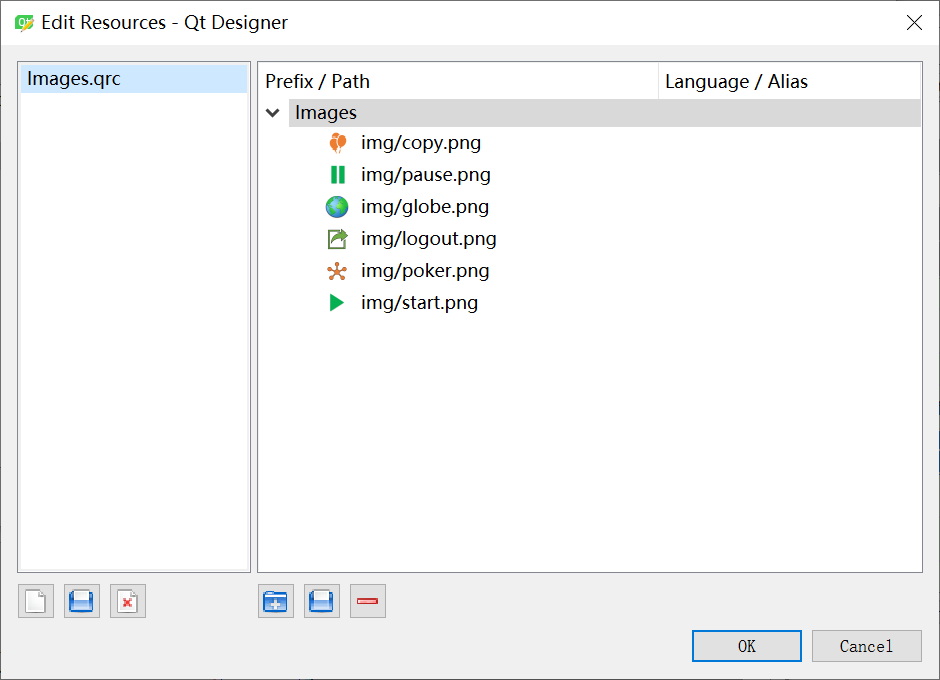The width and height of the screenshot is (940, 680).
Task: Select the img/copy.png entry
Action: [420, 143]
